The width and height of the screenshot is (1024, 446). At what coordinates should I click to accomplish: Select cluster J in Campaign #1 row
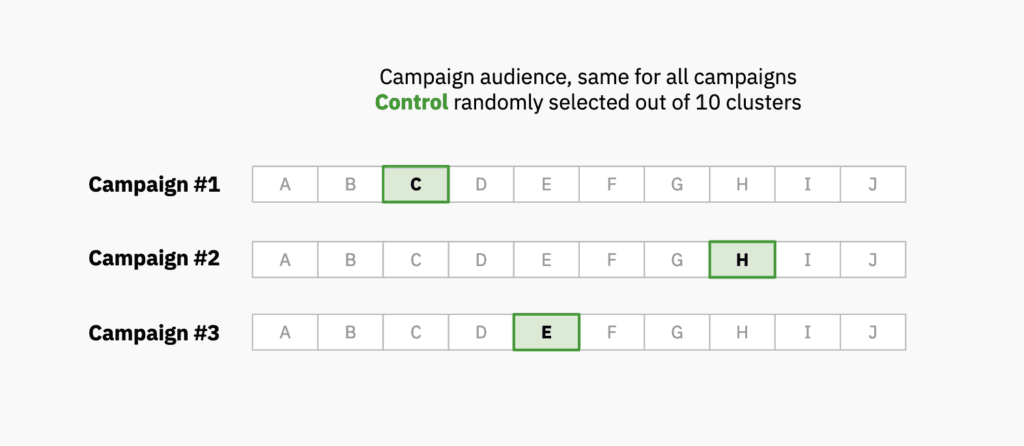872,184
